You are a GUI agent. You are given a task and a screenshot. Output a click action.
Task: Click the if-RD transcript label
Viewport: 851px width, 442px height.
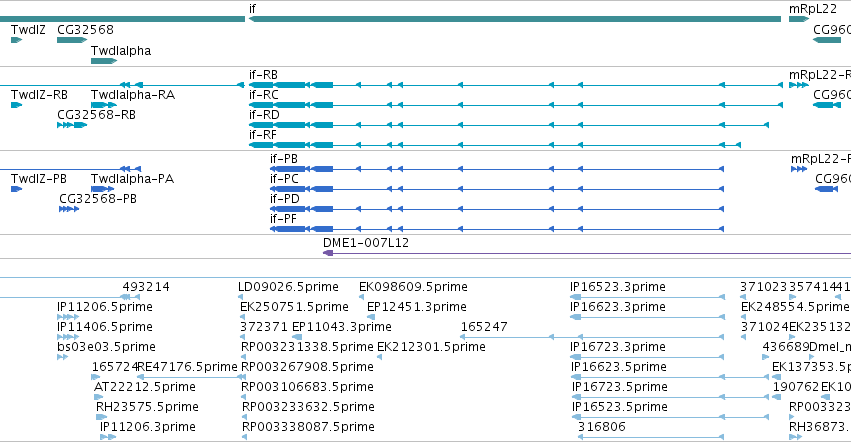tap(264, 115)
